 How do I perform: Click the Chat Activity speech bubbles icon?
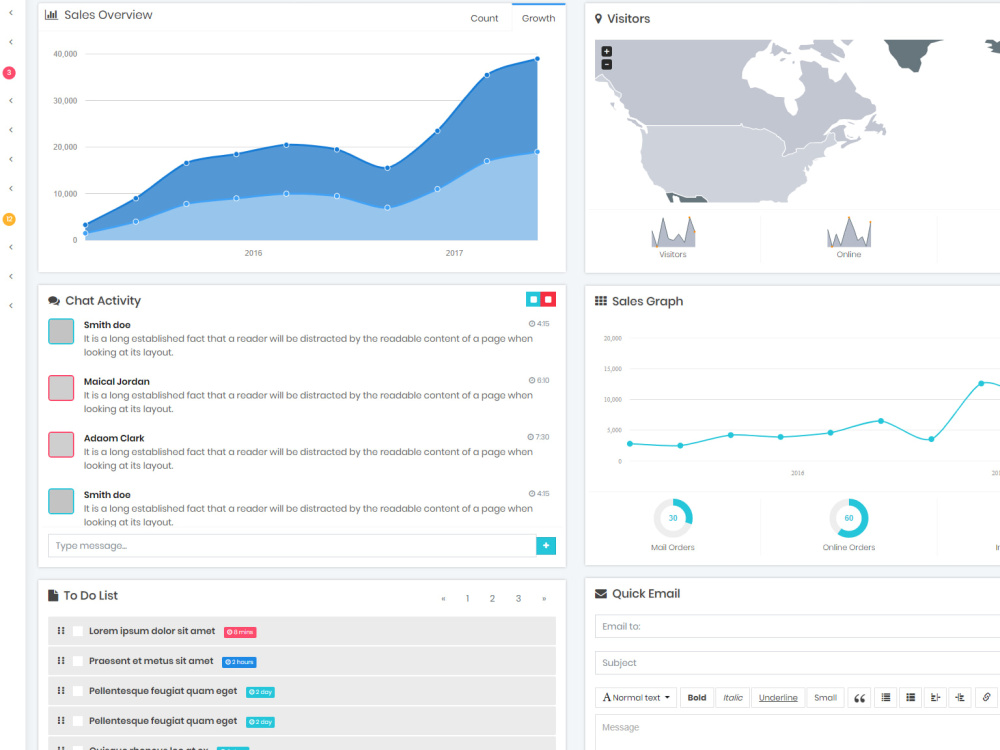tap(54, 301)
